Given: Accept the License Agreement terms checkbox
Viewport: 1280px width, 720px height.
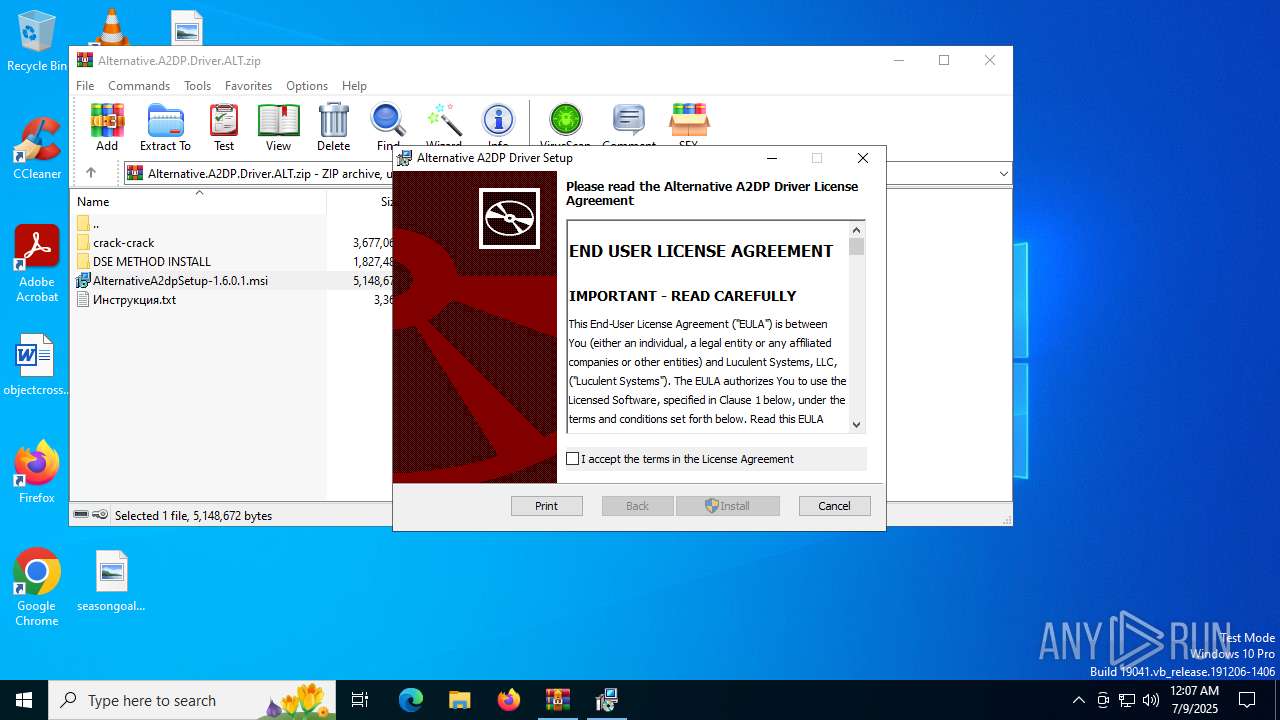Looking at the screenshot, I should 573,459.
